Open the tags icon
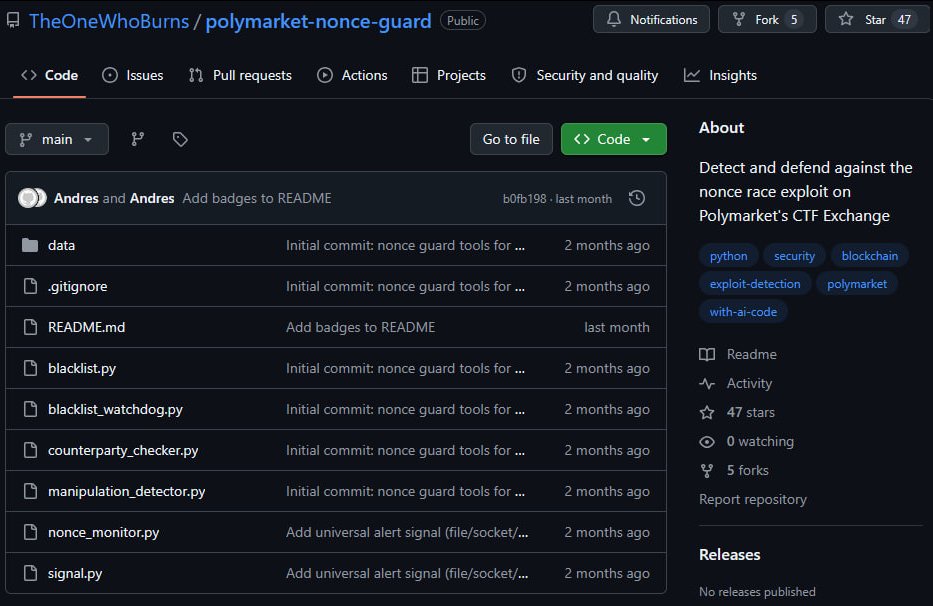This screenshot has width=933, height=606. (x=180, y=139)
